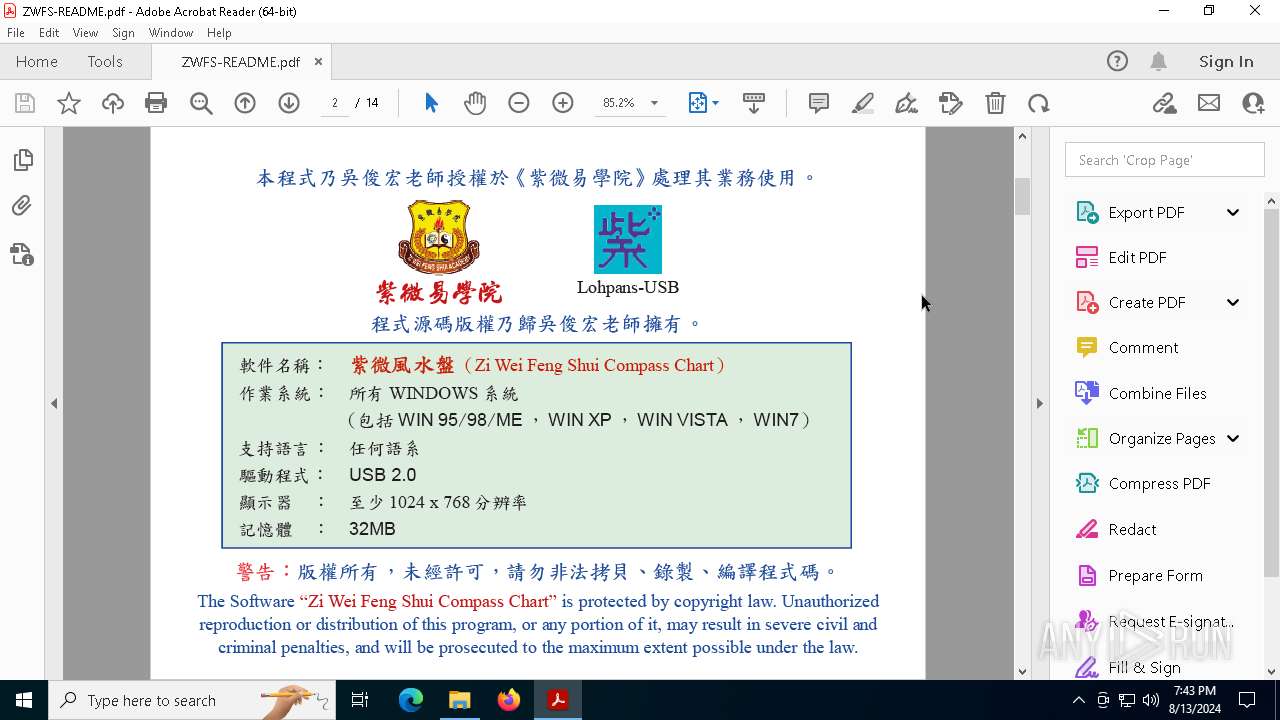Send the file by email
This screenshot has width=1280, height=720.
click(x=1209, y=103)
